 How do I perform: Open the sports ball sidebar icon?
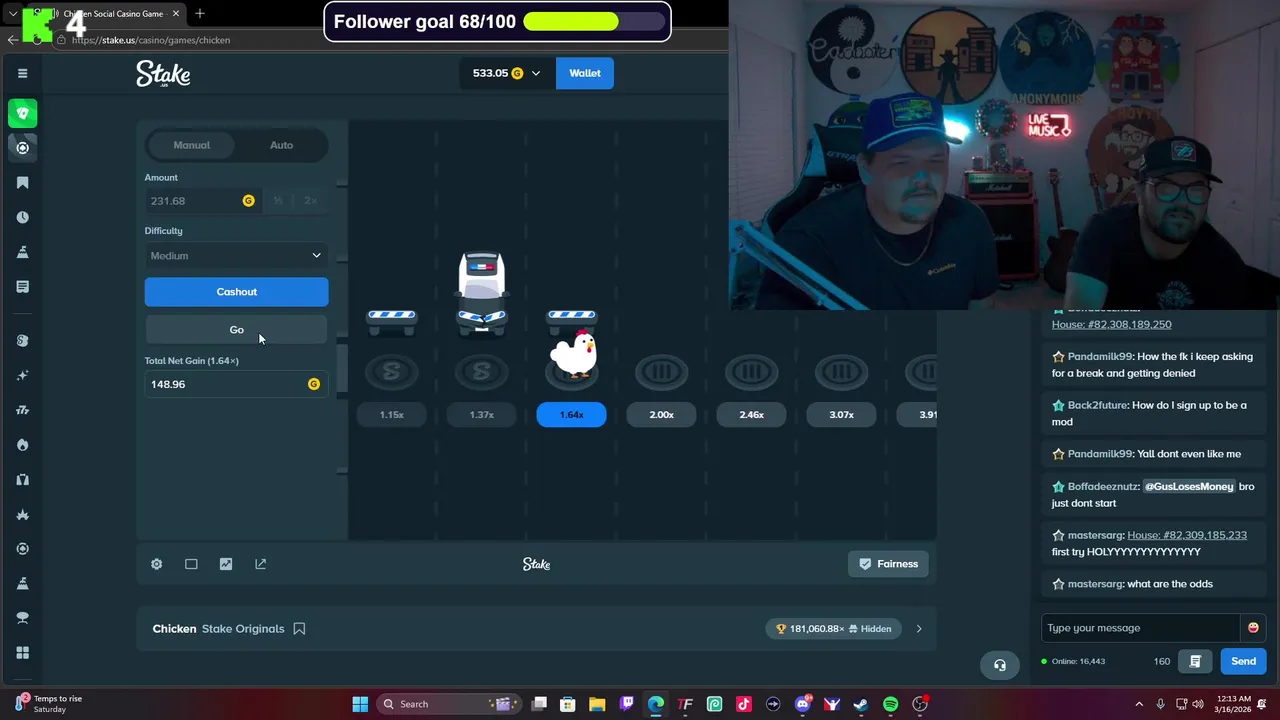22,148
